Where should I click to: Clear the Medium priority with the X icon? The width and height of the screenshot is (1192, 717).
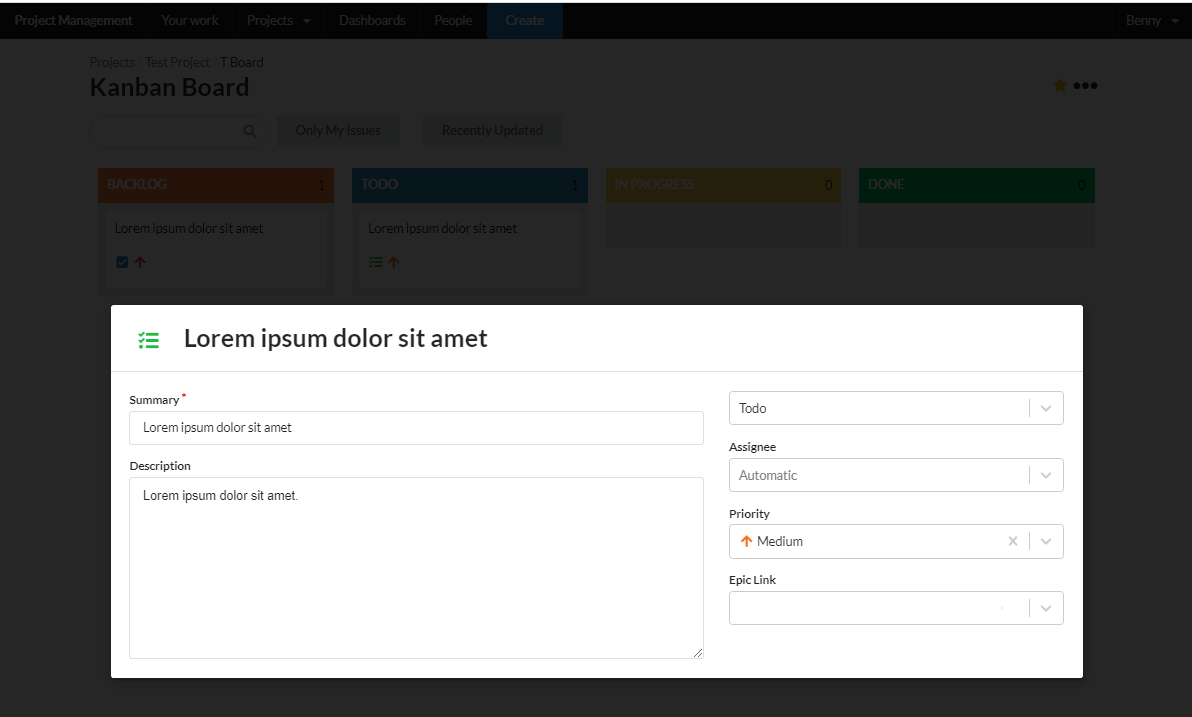[1013, 541]
